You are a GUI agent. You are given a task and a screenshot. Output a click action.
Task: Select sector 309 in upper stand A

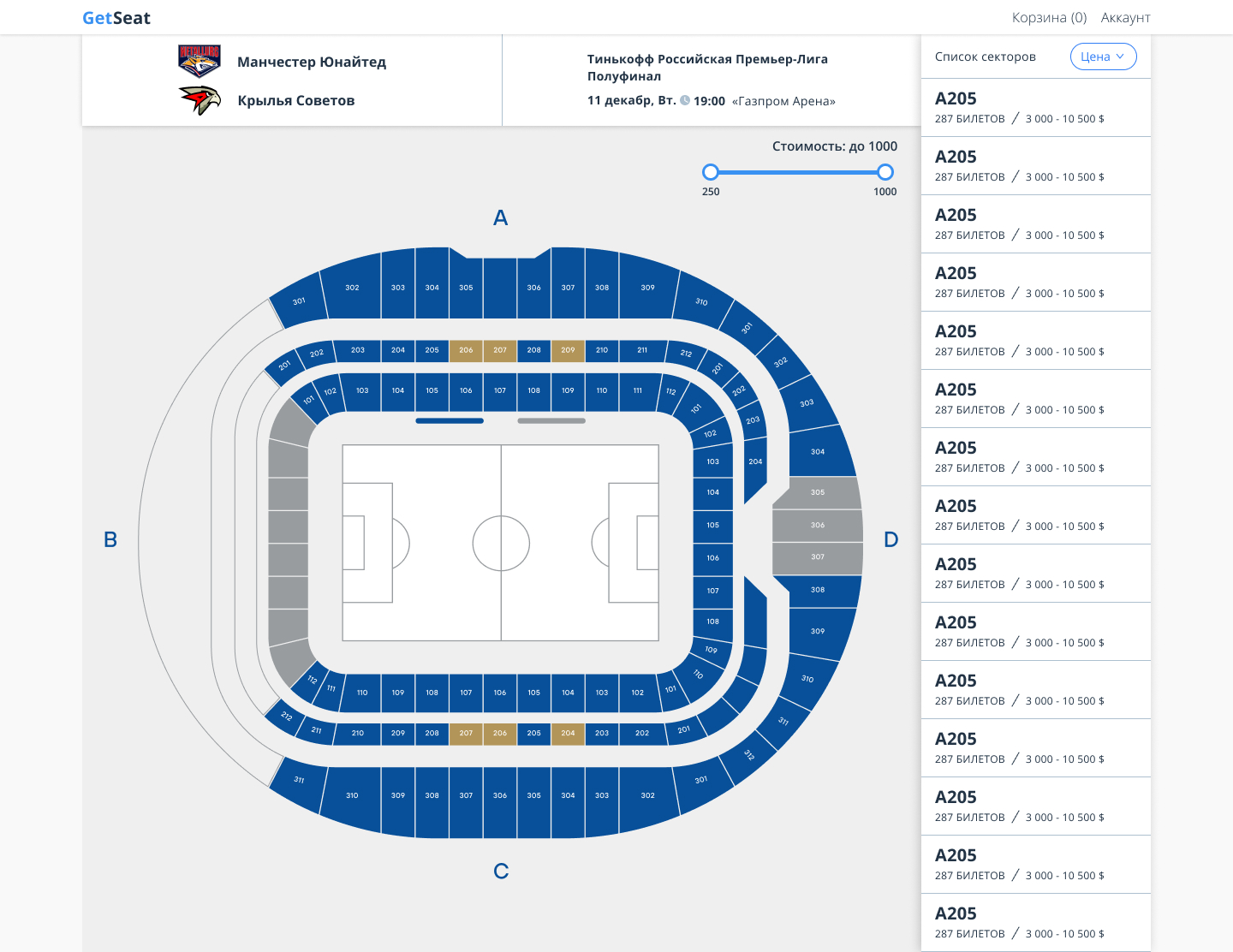coord(648,288)
